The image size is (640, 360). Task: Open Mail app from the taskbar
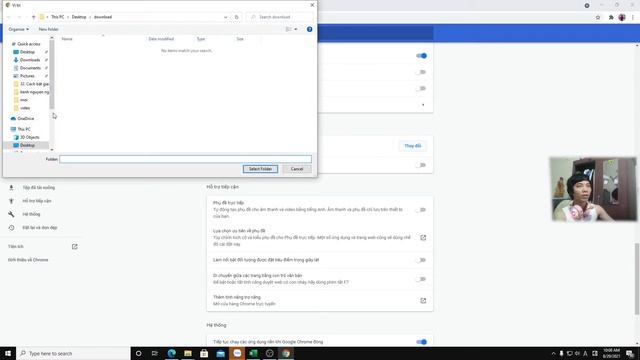coord(220,353)
